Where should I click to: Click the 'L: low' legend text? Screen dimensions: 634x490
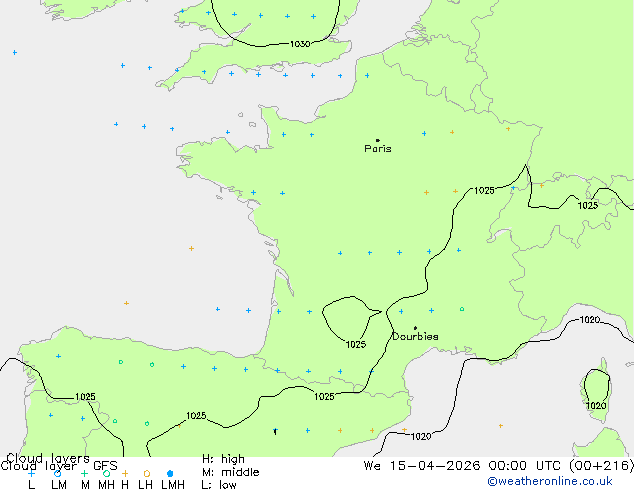[219, 485]
